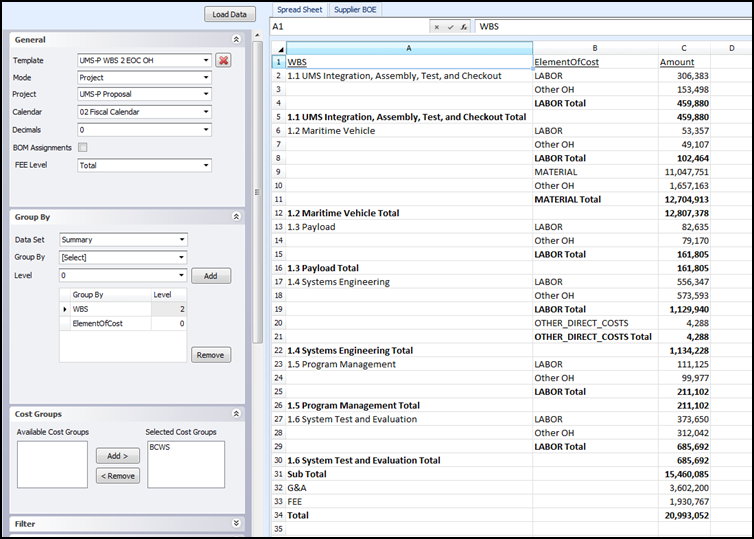Select WBS row indicator arrow

coord(64,309)
